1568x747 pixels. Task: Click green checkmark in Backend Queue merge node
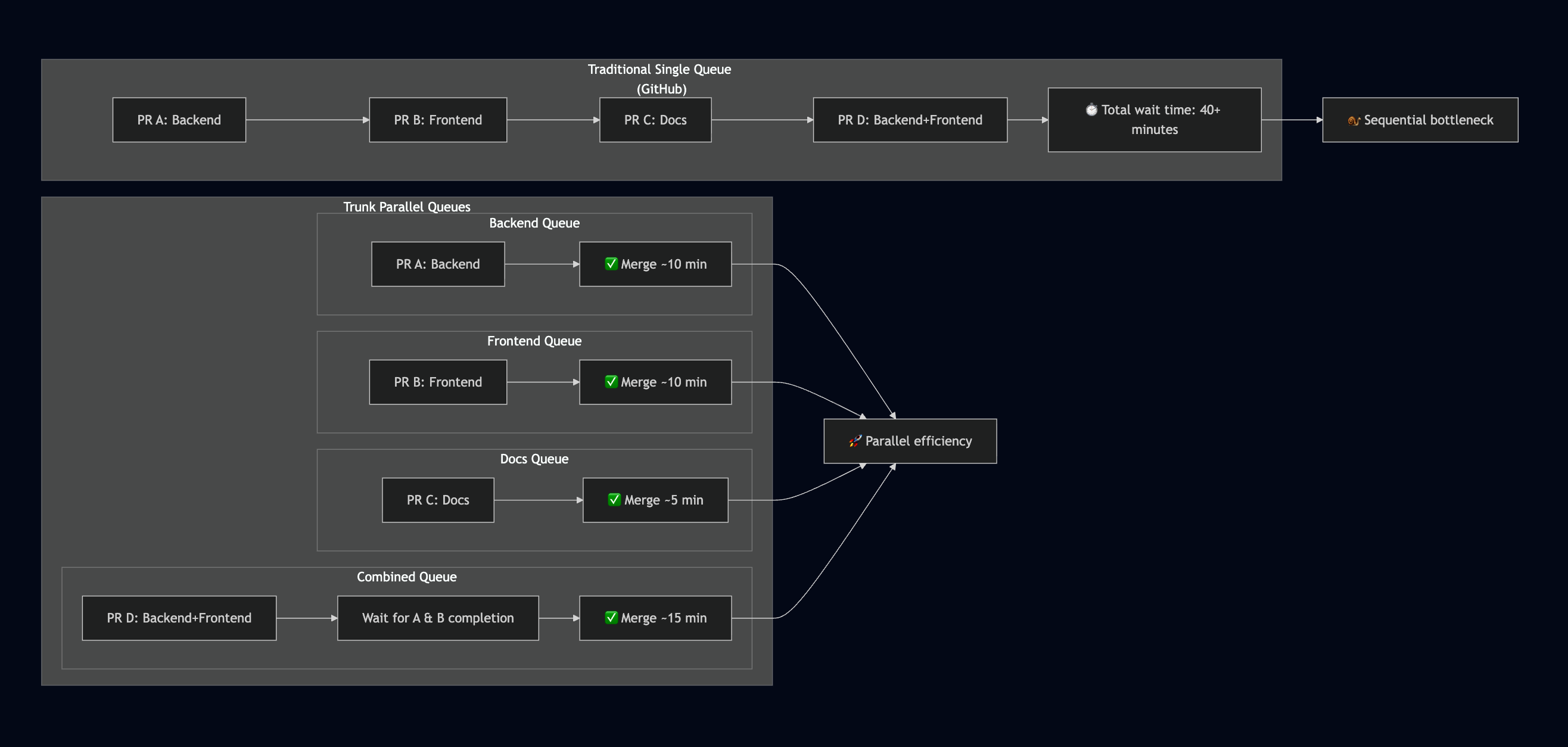pyautogui.click(x=611, y=264)
